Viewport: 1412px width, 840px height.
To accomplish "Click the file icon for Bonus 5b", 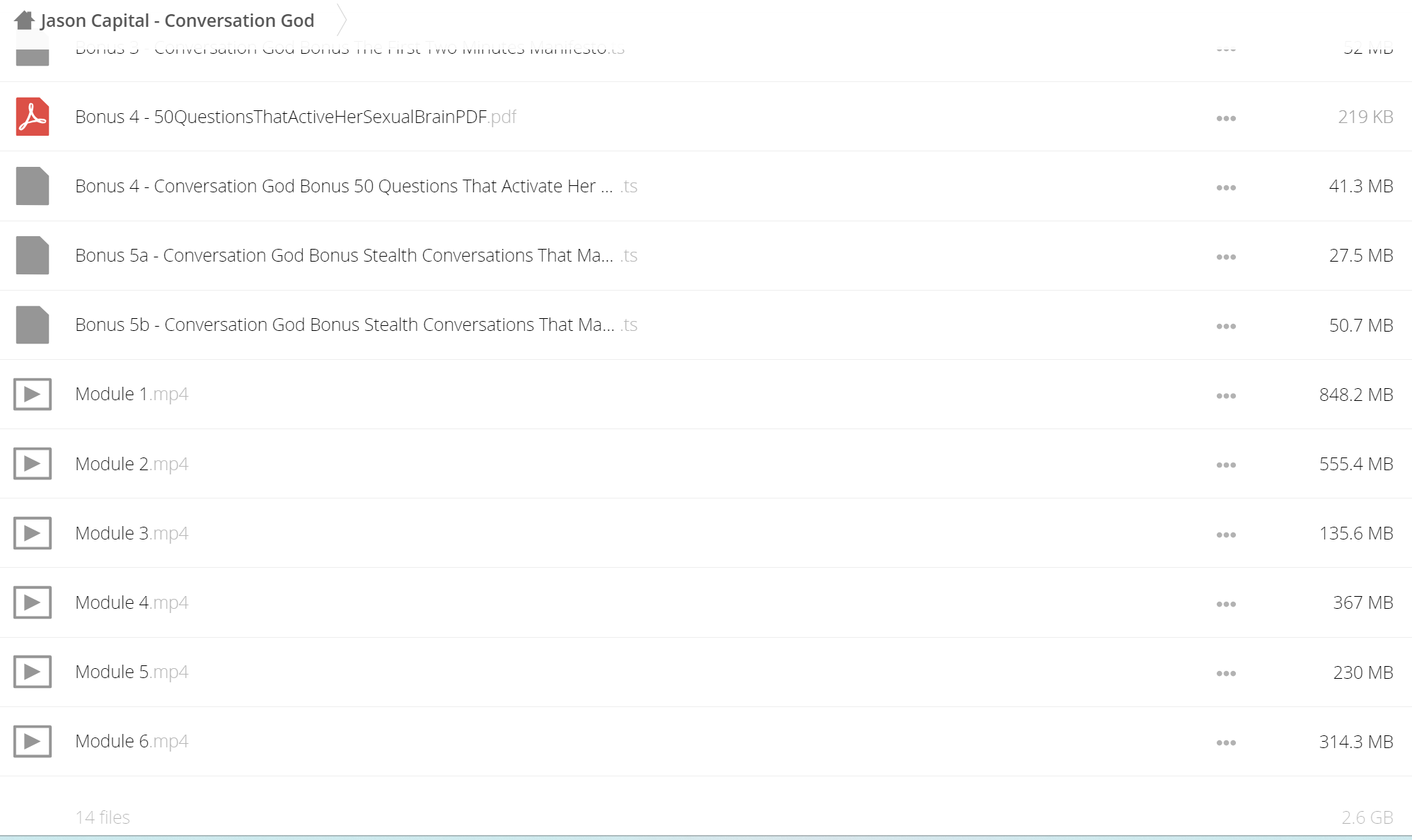I will tap(33, 325).
